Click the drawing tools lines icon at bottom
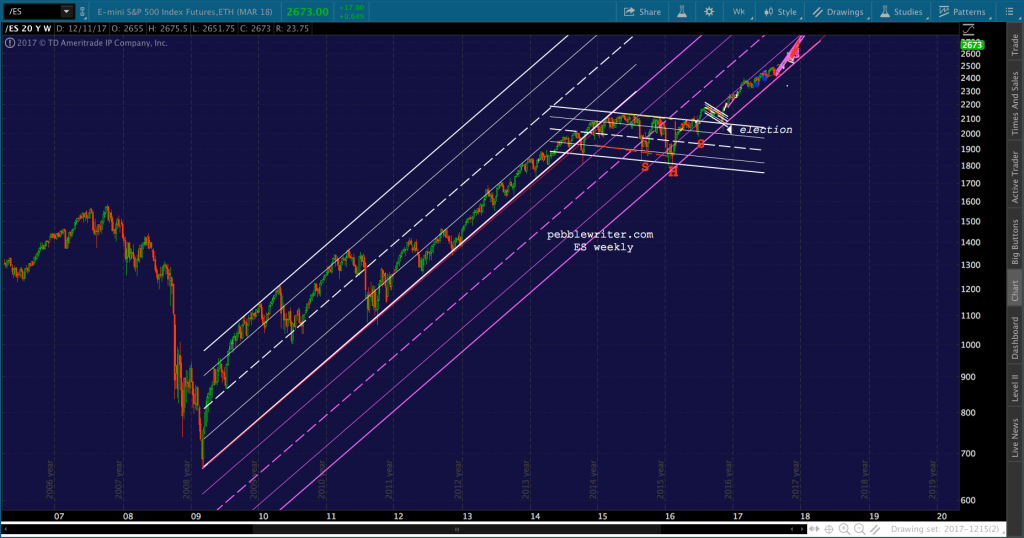The image size is (1024, 538). point(875,529)
